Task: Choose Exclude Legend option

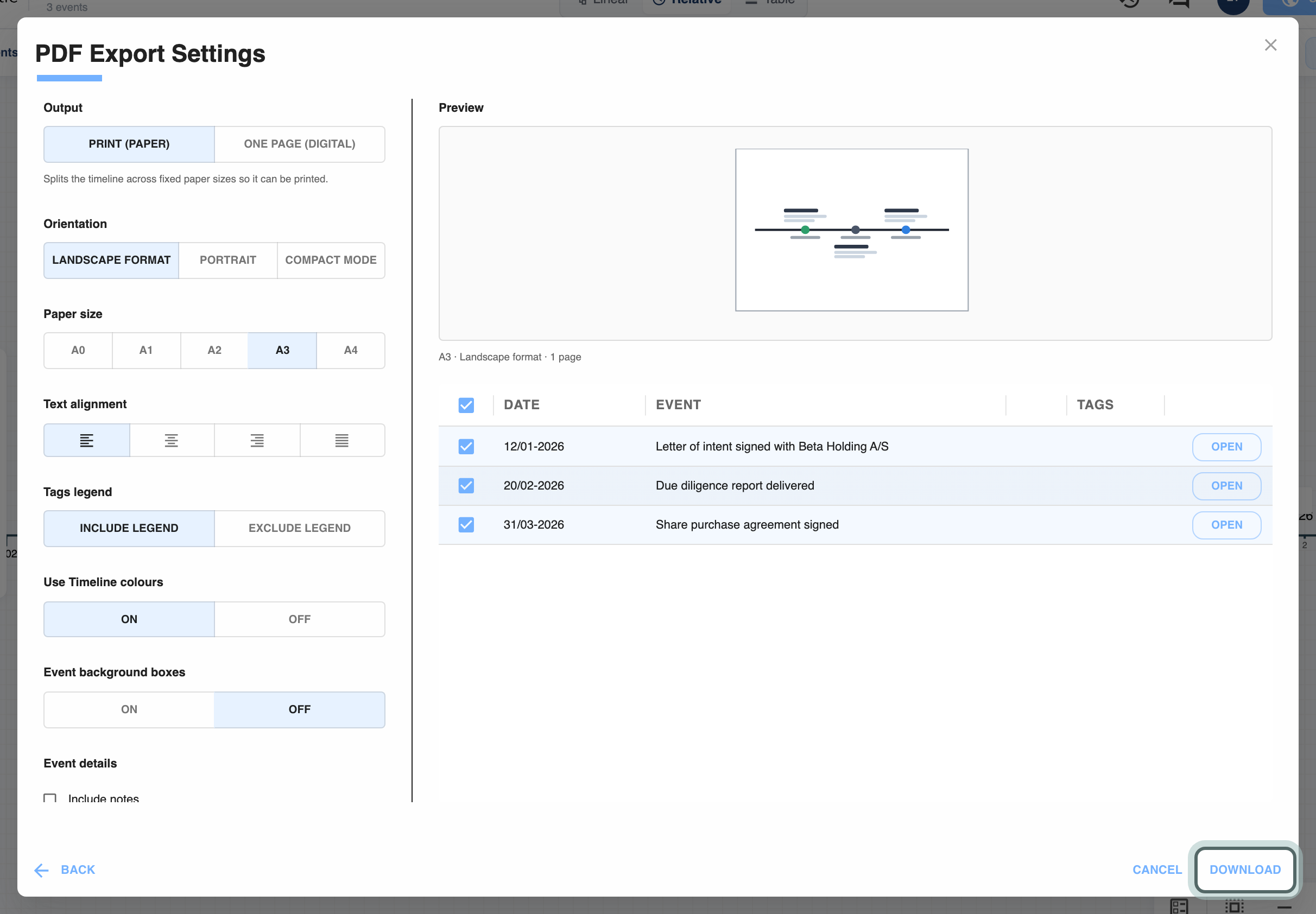Action: coord(300,529)
